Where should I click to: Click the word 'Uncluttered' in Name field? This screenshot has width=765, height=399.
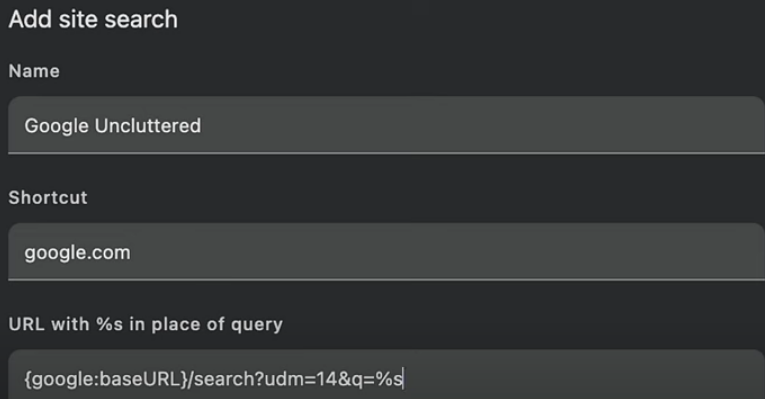[148, 126]
